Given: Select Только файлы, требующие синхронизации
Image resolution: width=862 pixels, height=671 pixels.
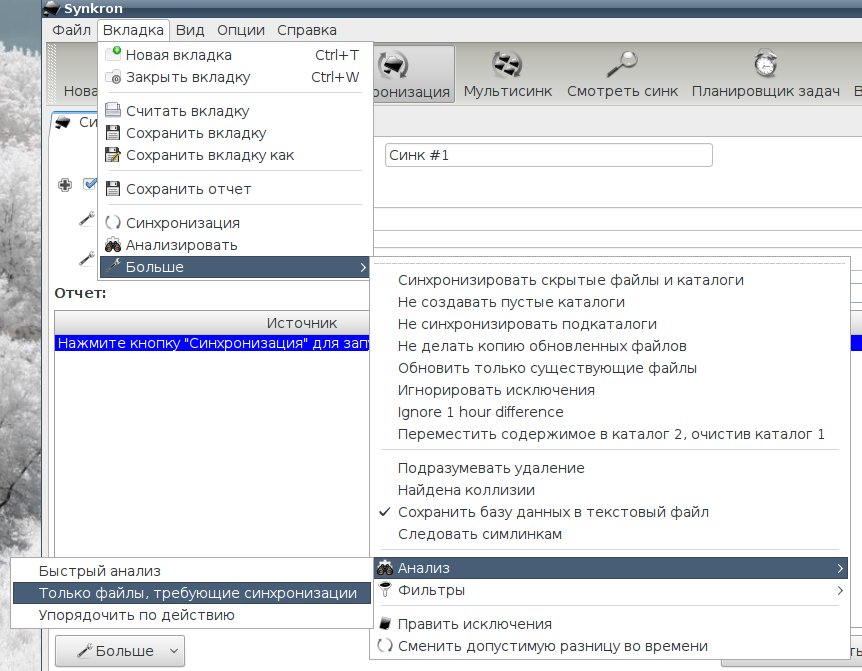Looking at the screenshot, I should coord(192,593).
